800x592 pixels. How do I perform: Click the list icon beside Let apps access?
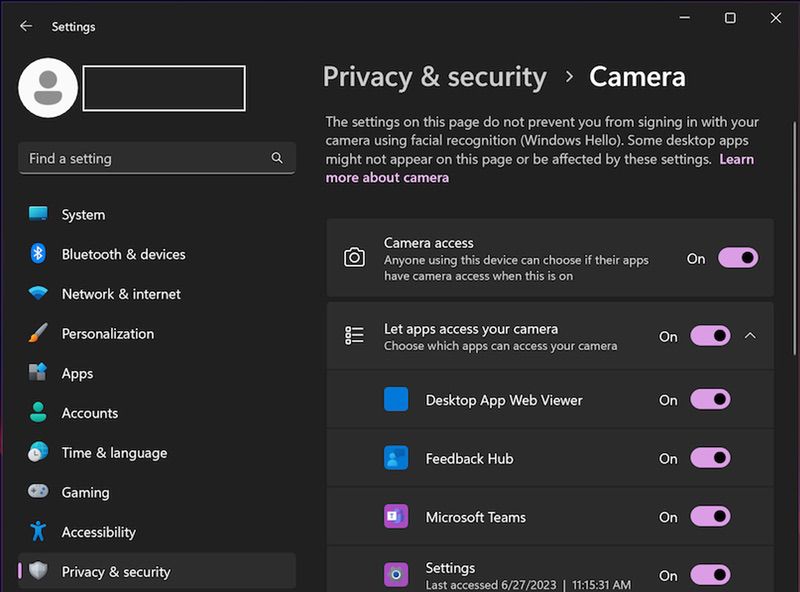(x=354, y=336)
